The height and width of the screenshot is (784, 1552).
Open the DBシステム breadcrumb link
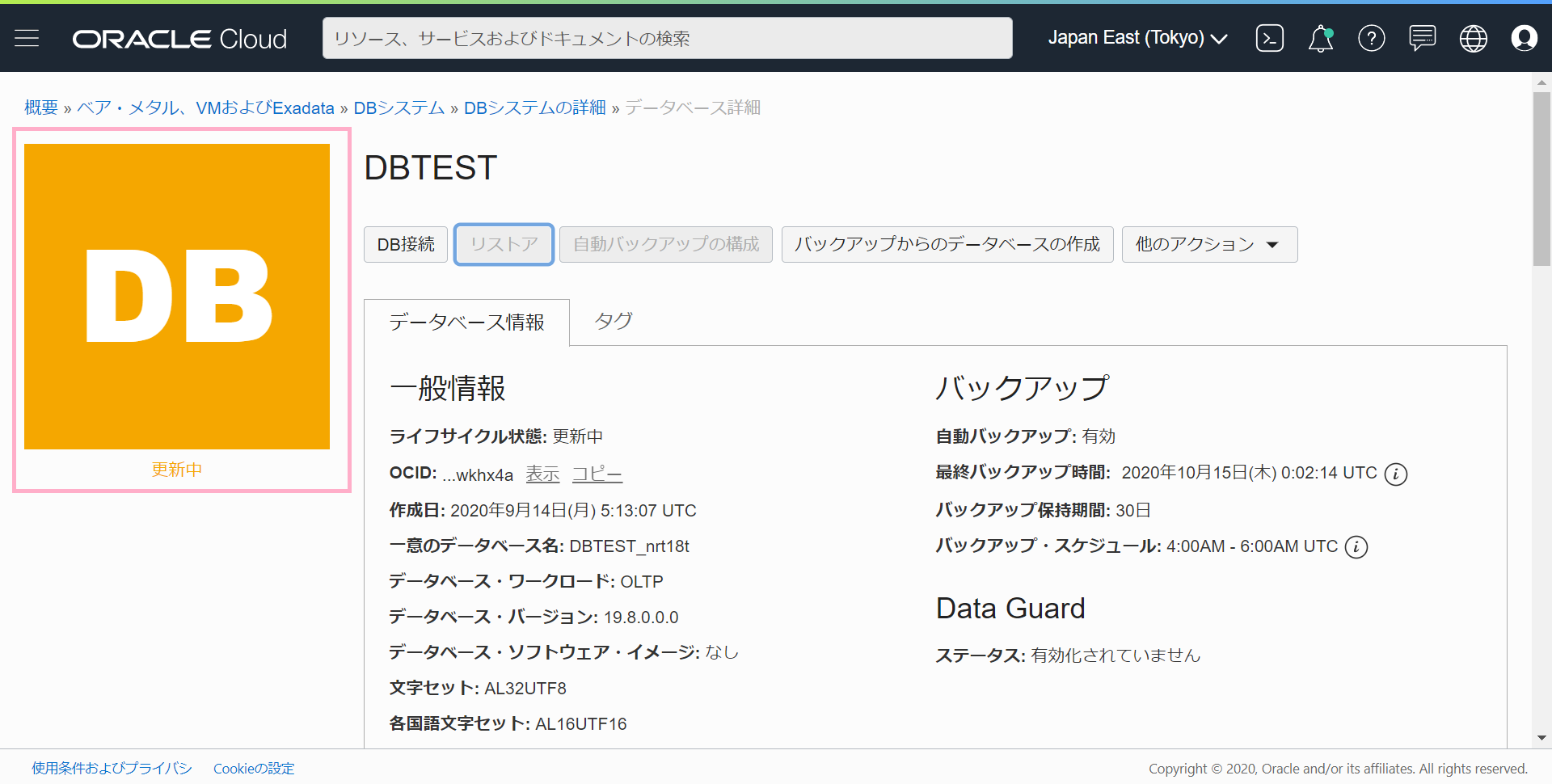(399, 107)
